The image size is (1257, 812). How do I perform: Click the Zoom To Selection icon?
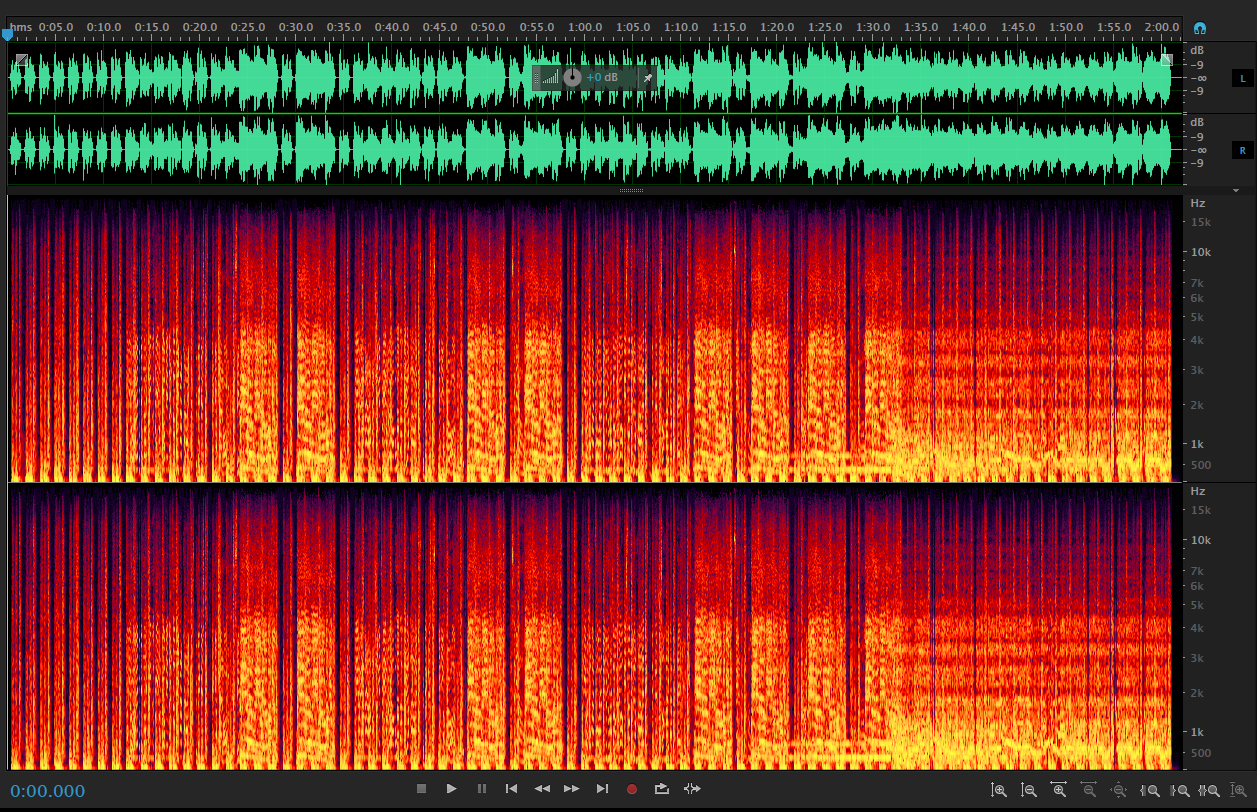point(1209,790)
